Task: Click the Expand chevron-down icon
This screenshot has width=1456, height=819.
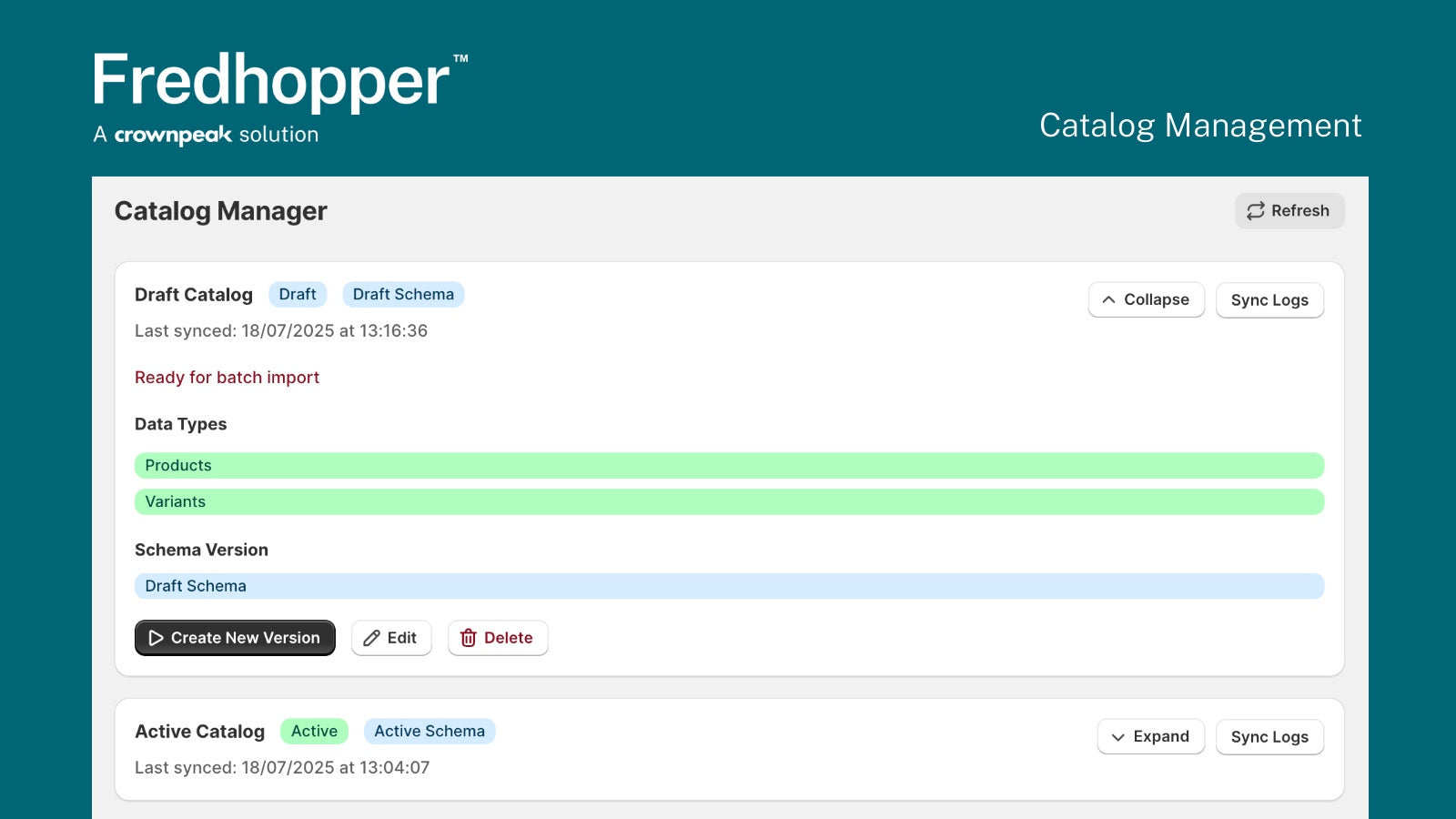Action: point(1118,737)
